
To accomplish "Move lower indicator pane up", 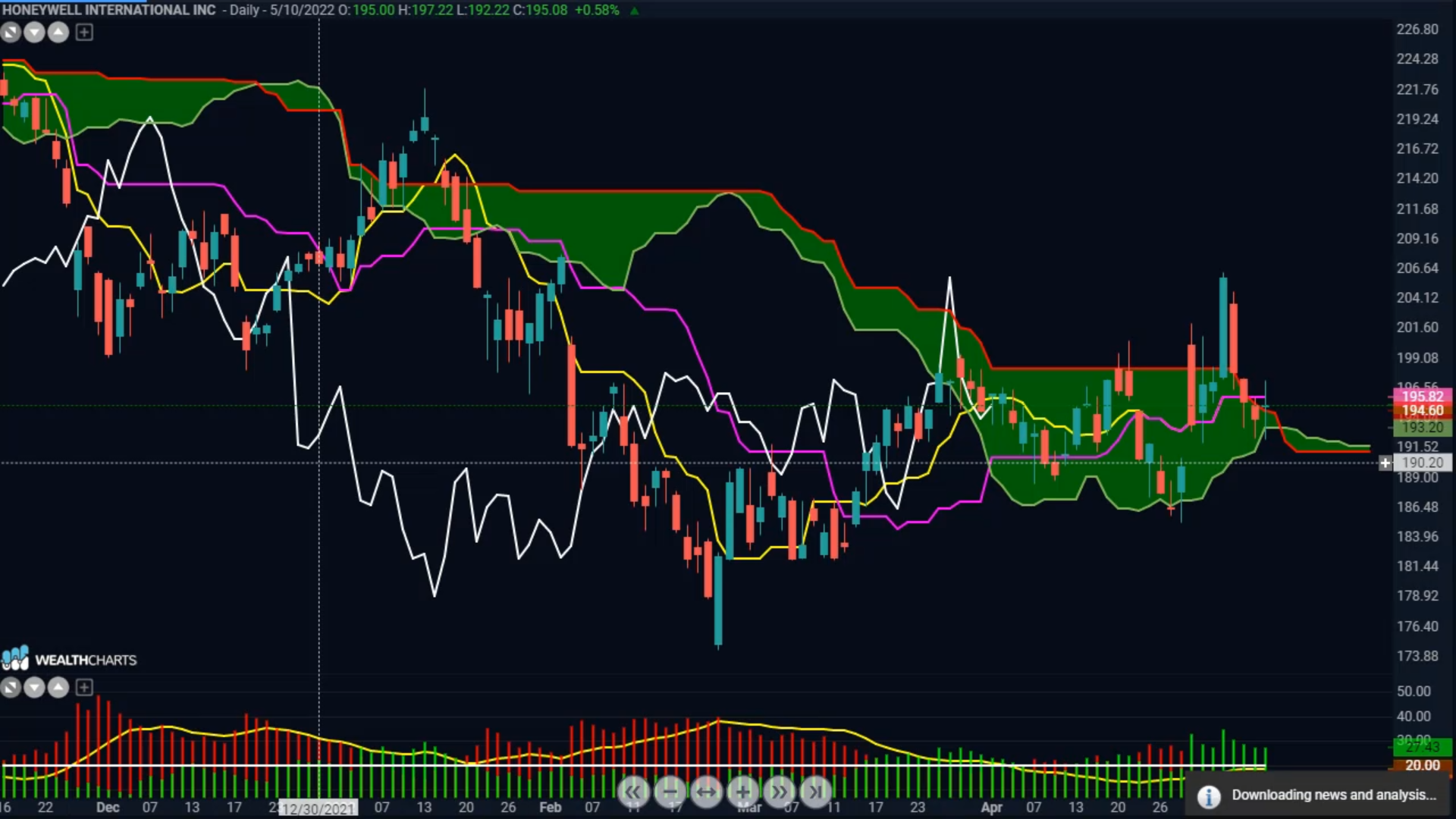I will click(x=59, y=688).
